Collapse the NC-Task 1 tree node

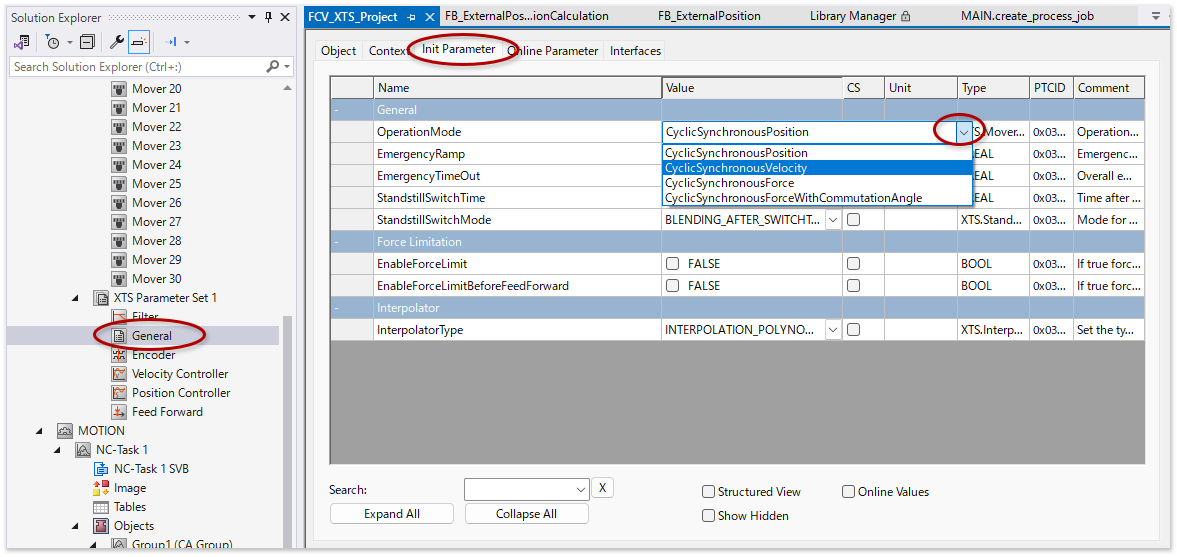point(58,450)
